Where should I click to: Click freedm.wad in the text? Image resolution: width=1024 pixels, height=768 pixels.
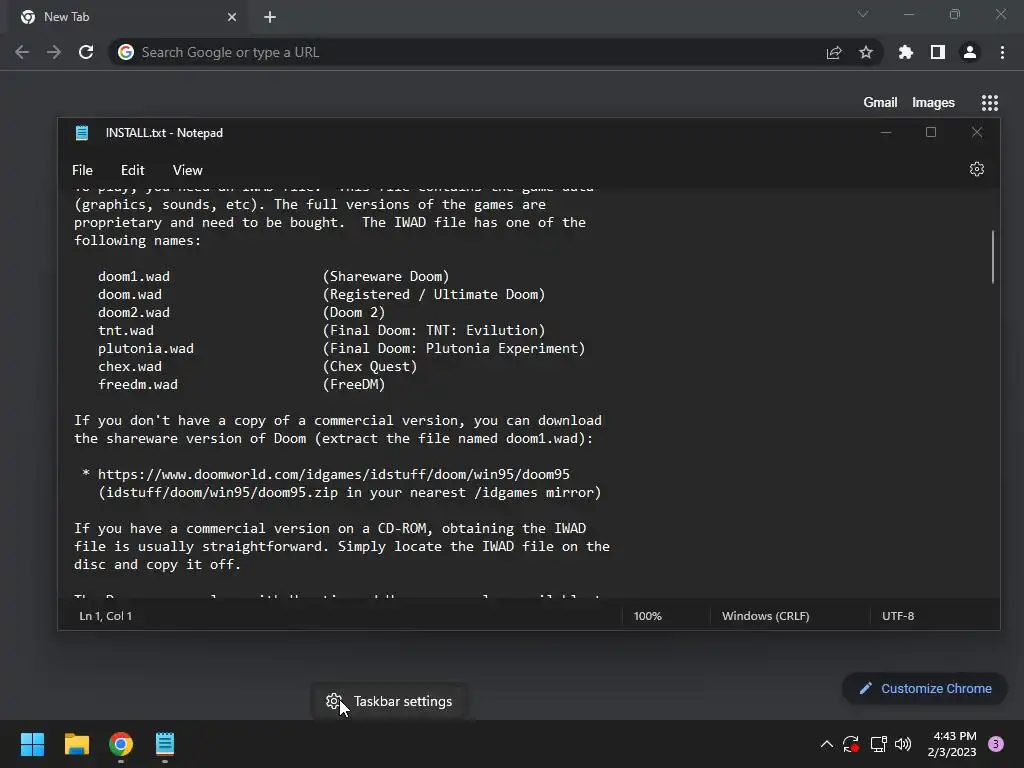click(x=138, y=385)
